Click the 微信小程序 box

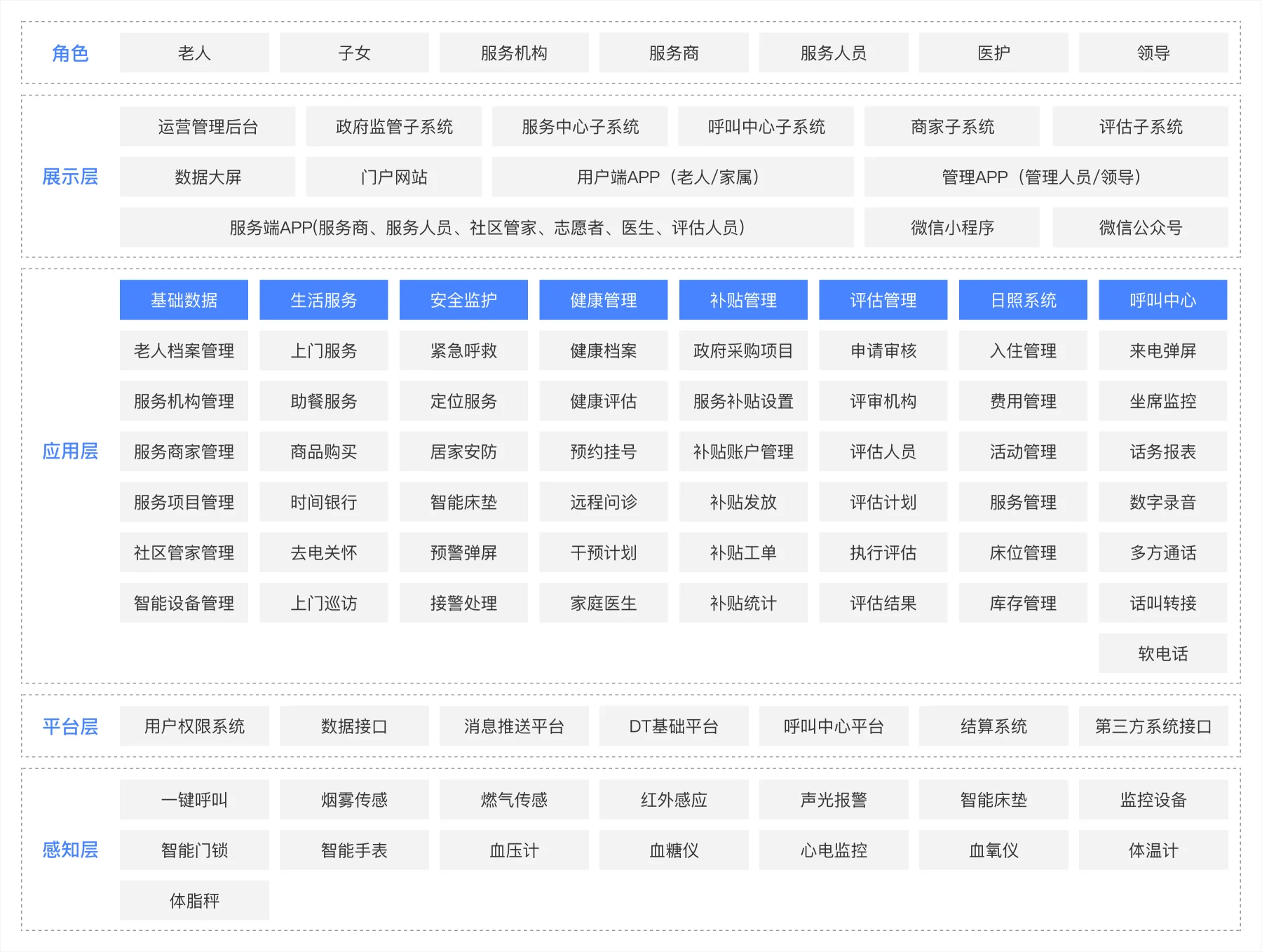tap(952, 227)
